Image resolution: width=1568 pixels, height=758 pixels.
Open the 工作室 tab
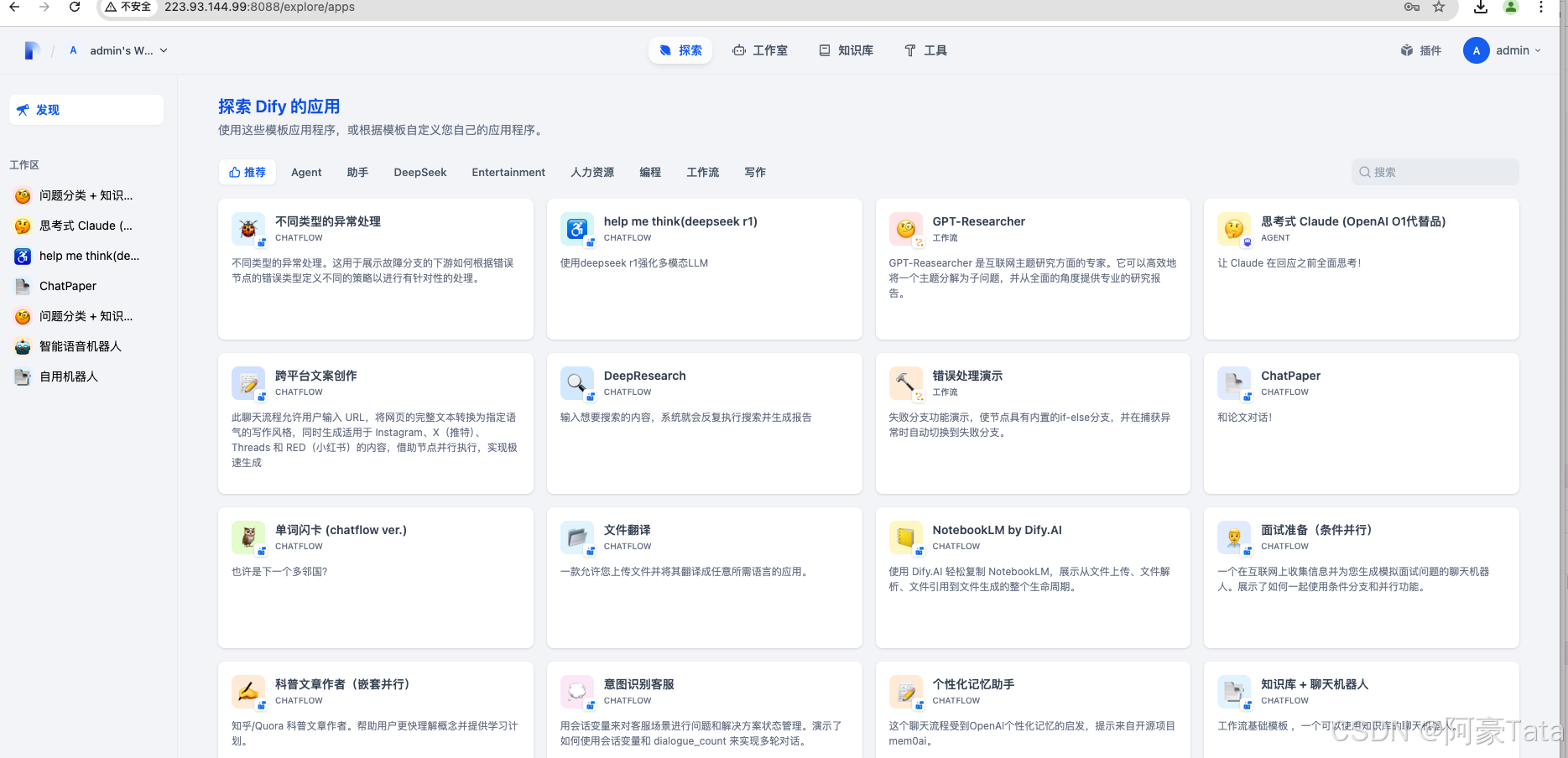click(760, 50)
